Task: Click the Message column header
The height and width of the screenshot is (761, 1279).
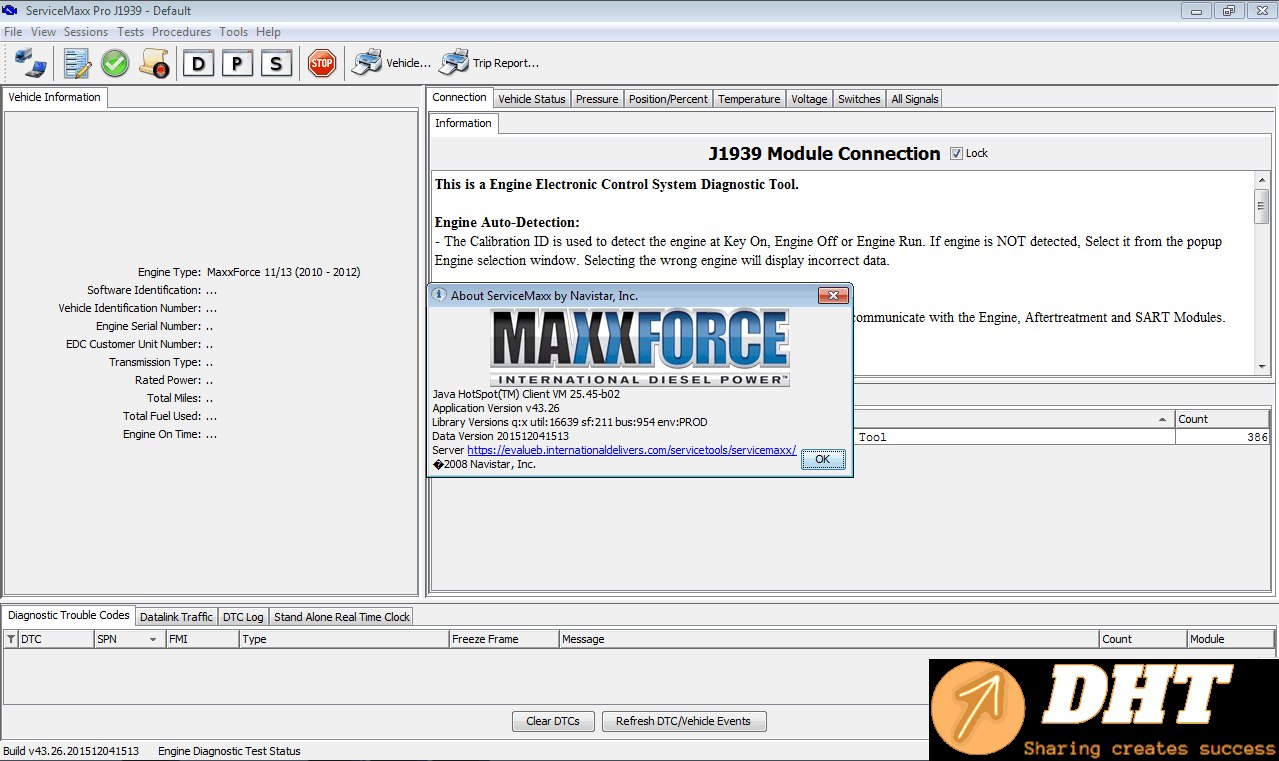Action: tap(829, 639)
